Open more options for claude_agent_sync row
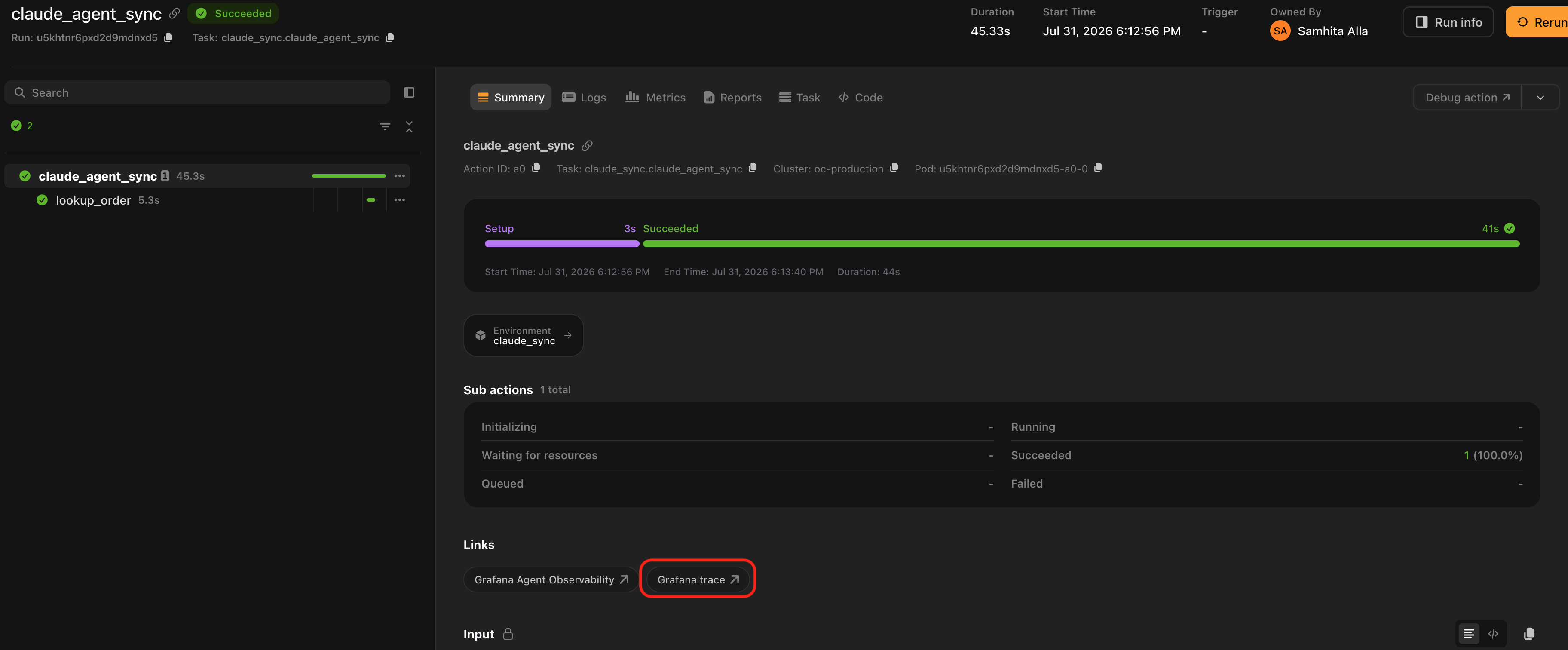Screen dimensions: 1568x650 click(399, 176)
